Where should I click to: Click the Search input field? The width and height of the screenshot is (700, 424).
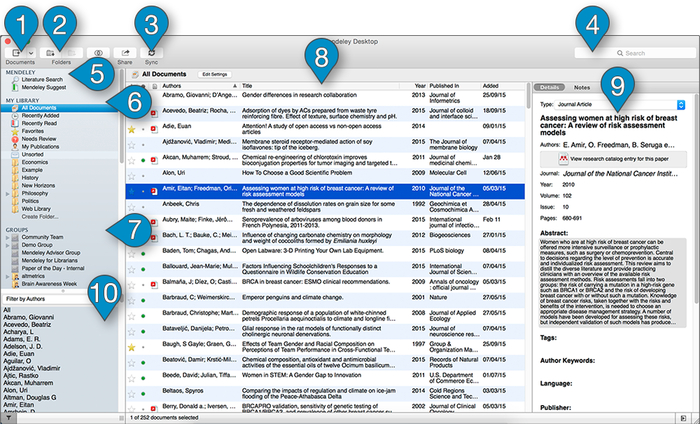click(x=650, y=51)
